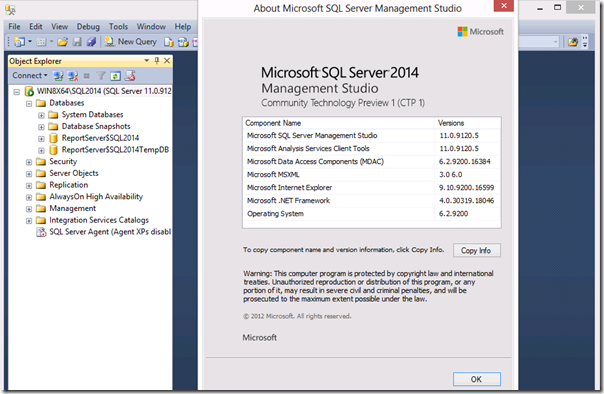Select the Microsoft SQL Server Management Studio row

click(x=372, y=136)
